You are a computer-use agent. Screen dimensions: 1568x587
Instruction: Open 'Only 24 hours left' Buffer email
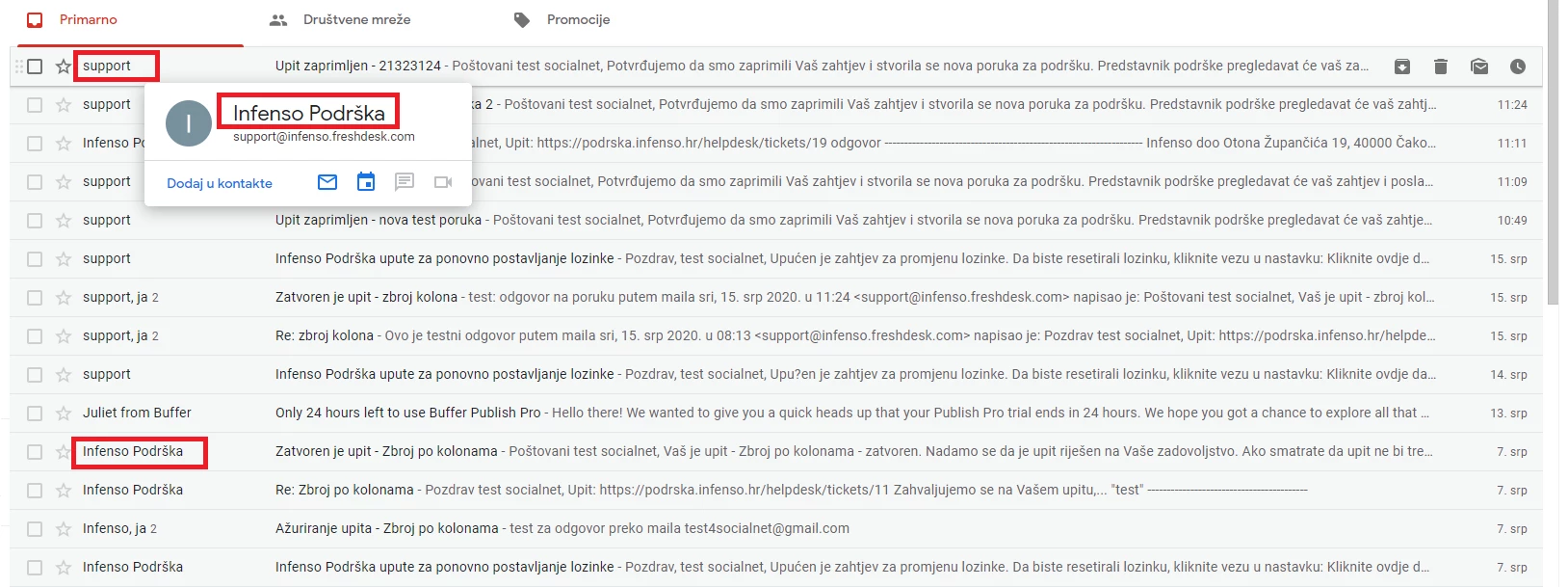[776, 414]
